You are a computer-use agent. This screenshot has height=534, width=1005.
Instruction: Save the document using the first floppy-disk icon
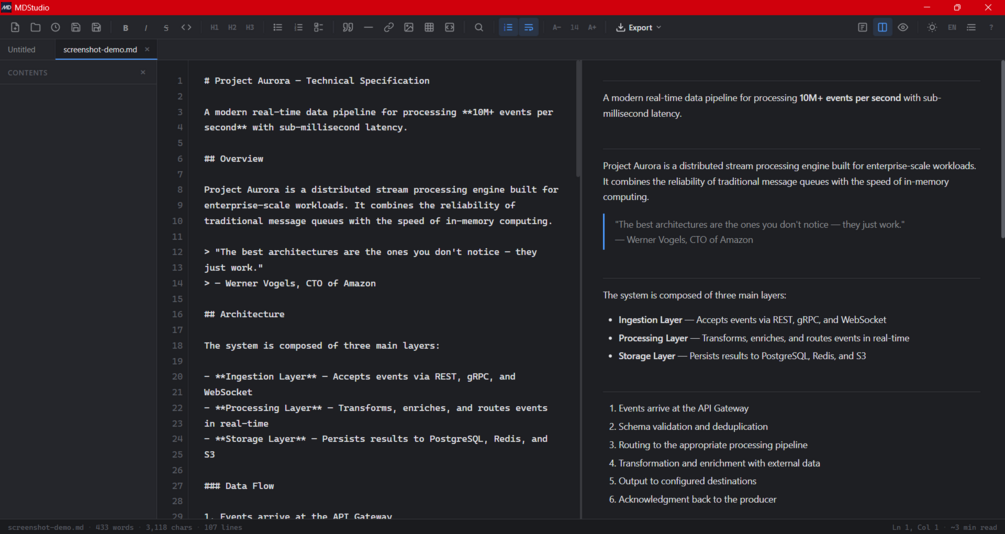point(76,28)
